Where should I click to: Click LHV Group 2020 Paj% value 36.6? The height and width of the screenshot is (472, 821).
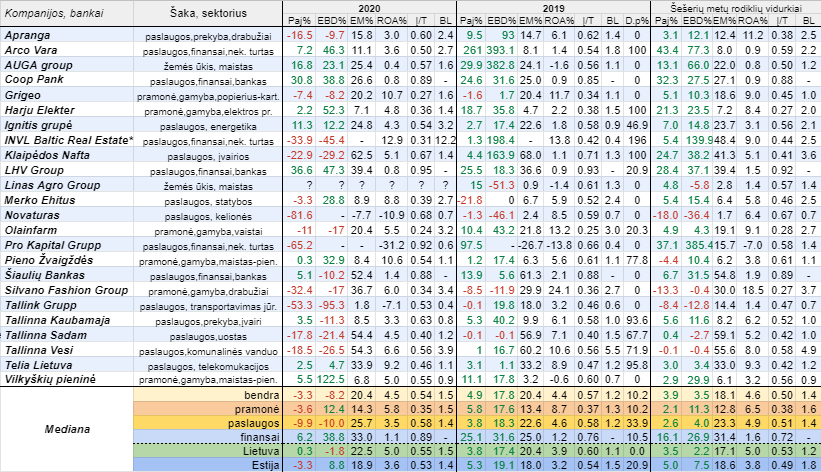pos(302,171)
